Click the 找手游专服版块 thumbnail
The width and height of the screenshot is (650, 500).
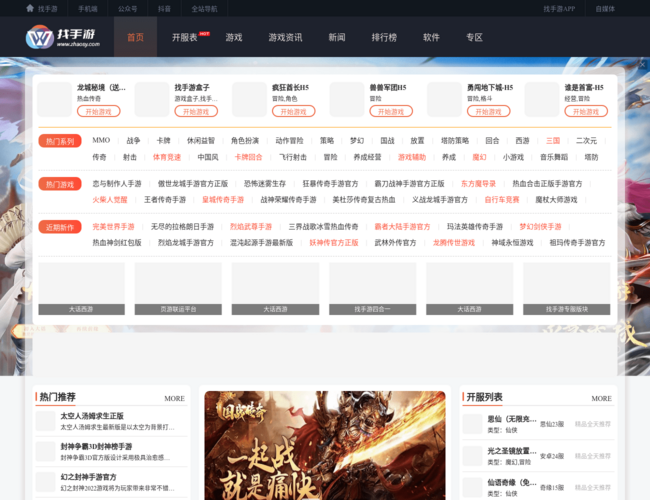click(x=567, y=289)
